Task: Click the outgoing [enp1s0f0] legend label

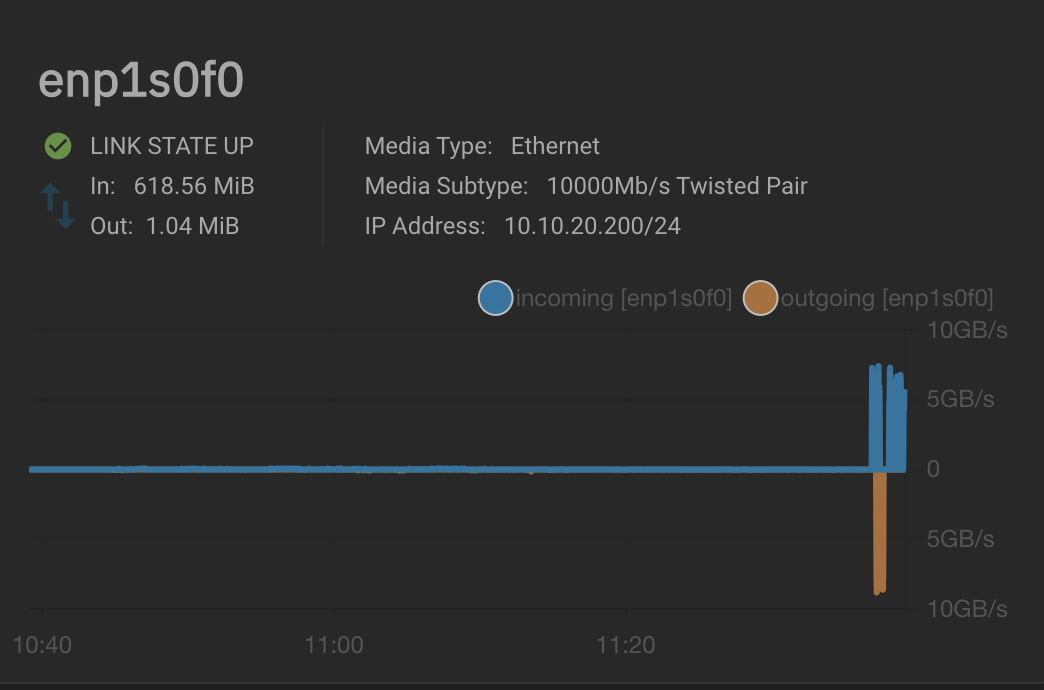Action: click(x=887, y=298)
